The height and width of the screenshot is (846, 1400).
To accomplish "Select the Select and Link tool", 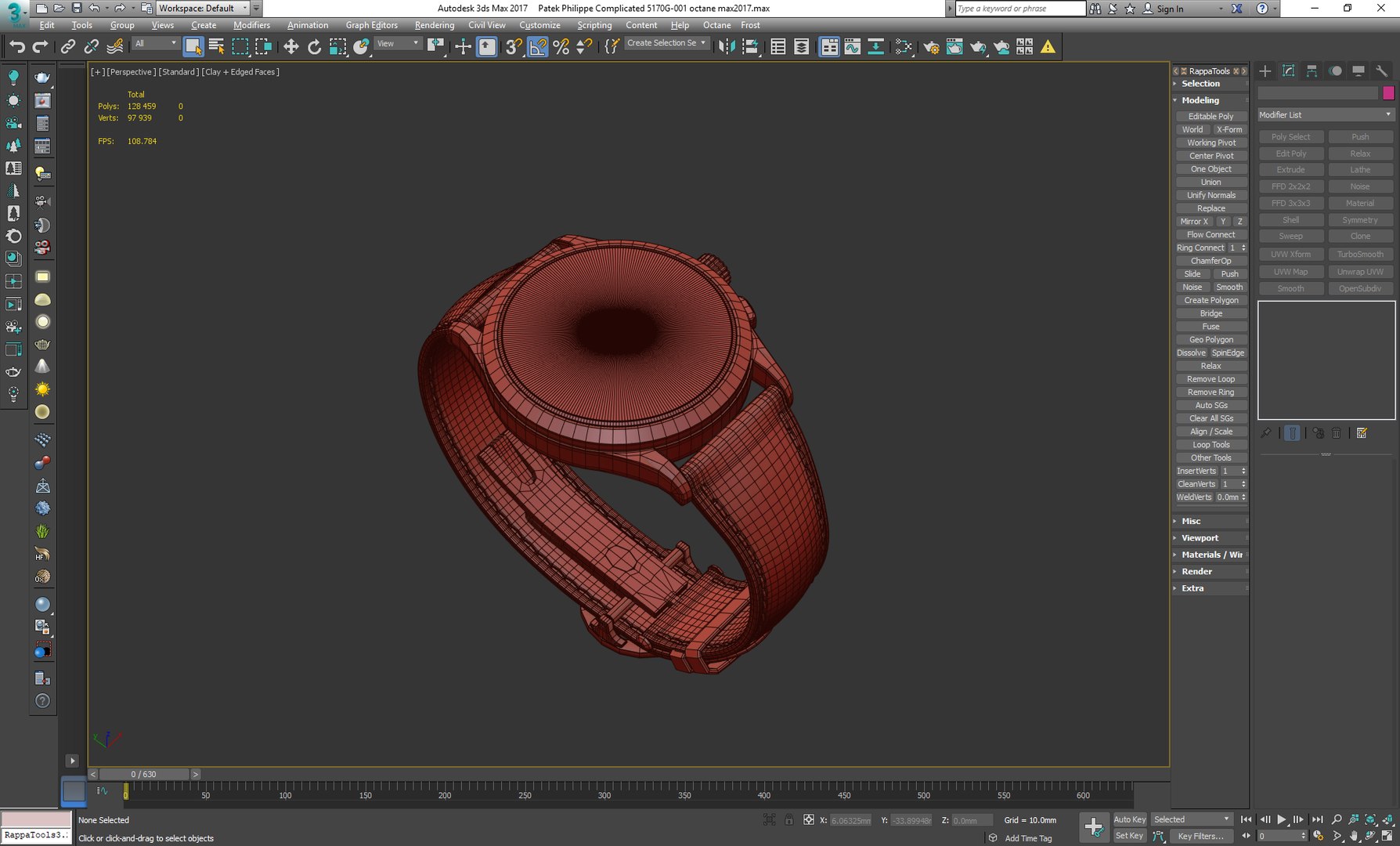I will coord(67,47).
